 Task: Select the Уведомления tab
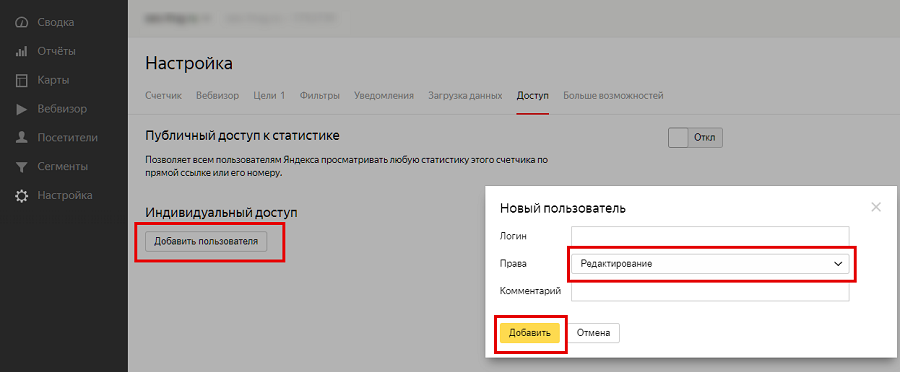384,95
